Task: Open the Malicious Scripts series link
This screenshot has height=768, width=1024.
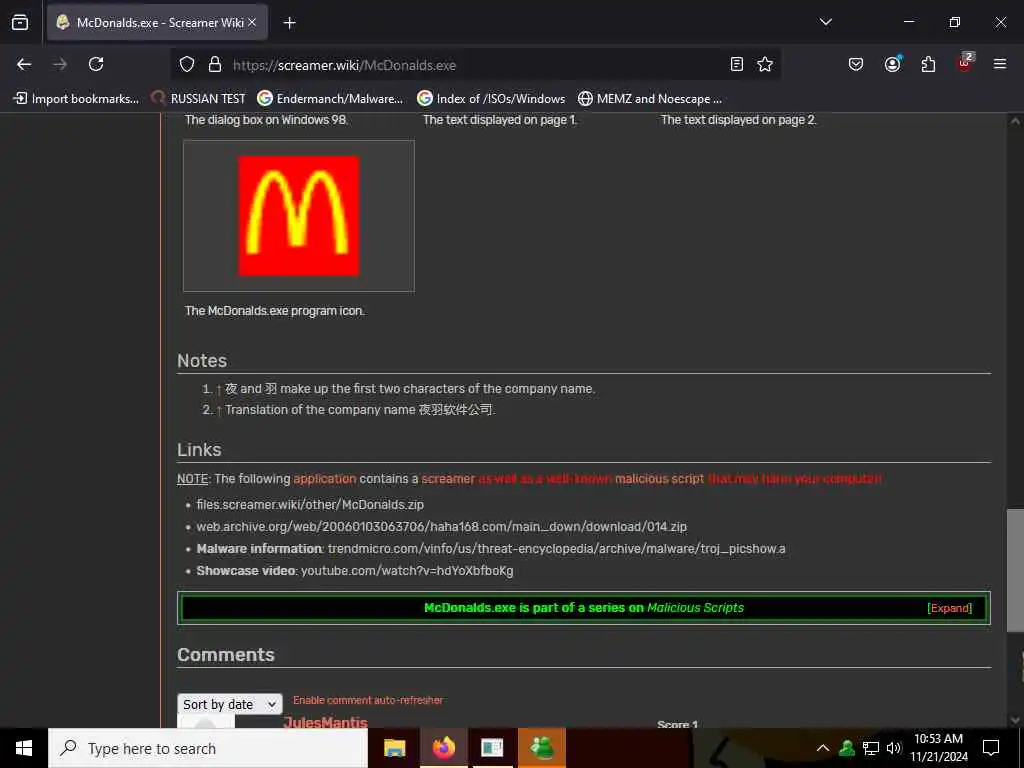Action: 695,608
